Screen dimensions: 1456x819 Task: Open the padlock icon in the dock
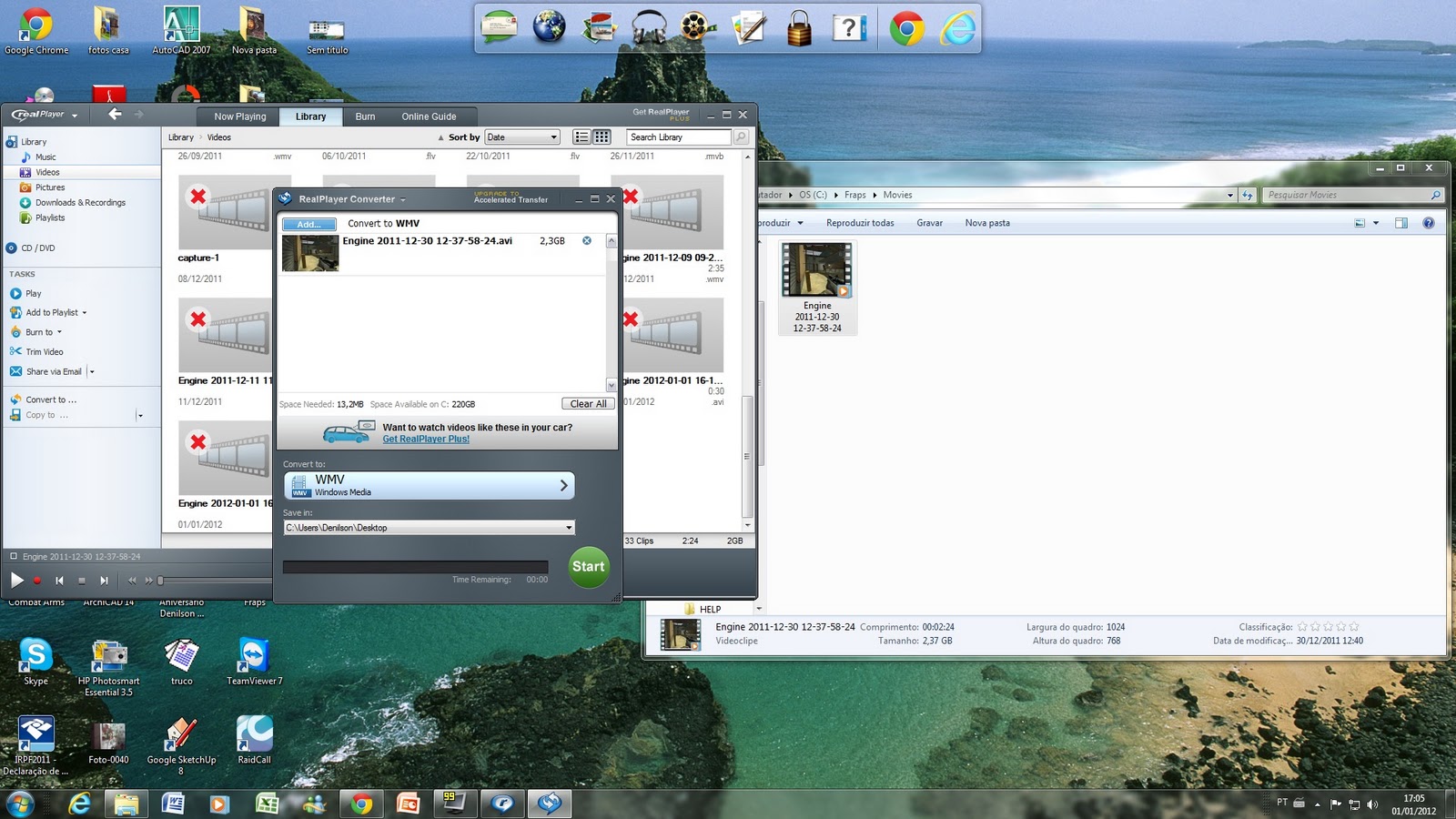click(799, 27)
